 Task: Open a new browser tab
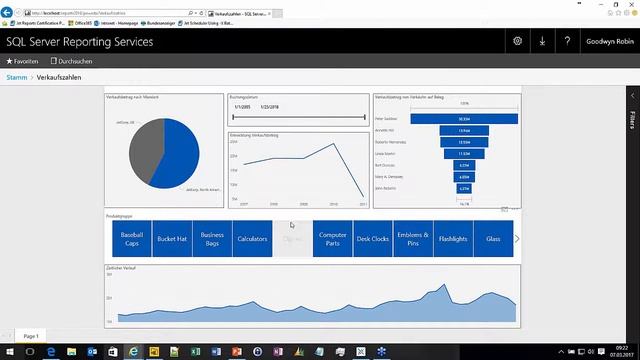278,13
